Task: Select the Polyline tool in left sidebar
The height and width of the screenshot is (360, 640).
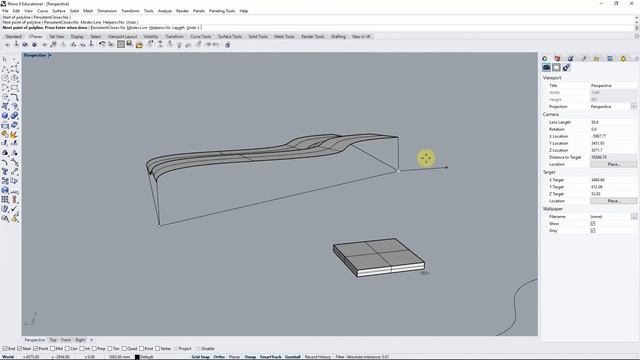Action: coord(5,69)
